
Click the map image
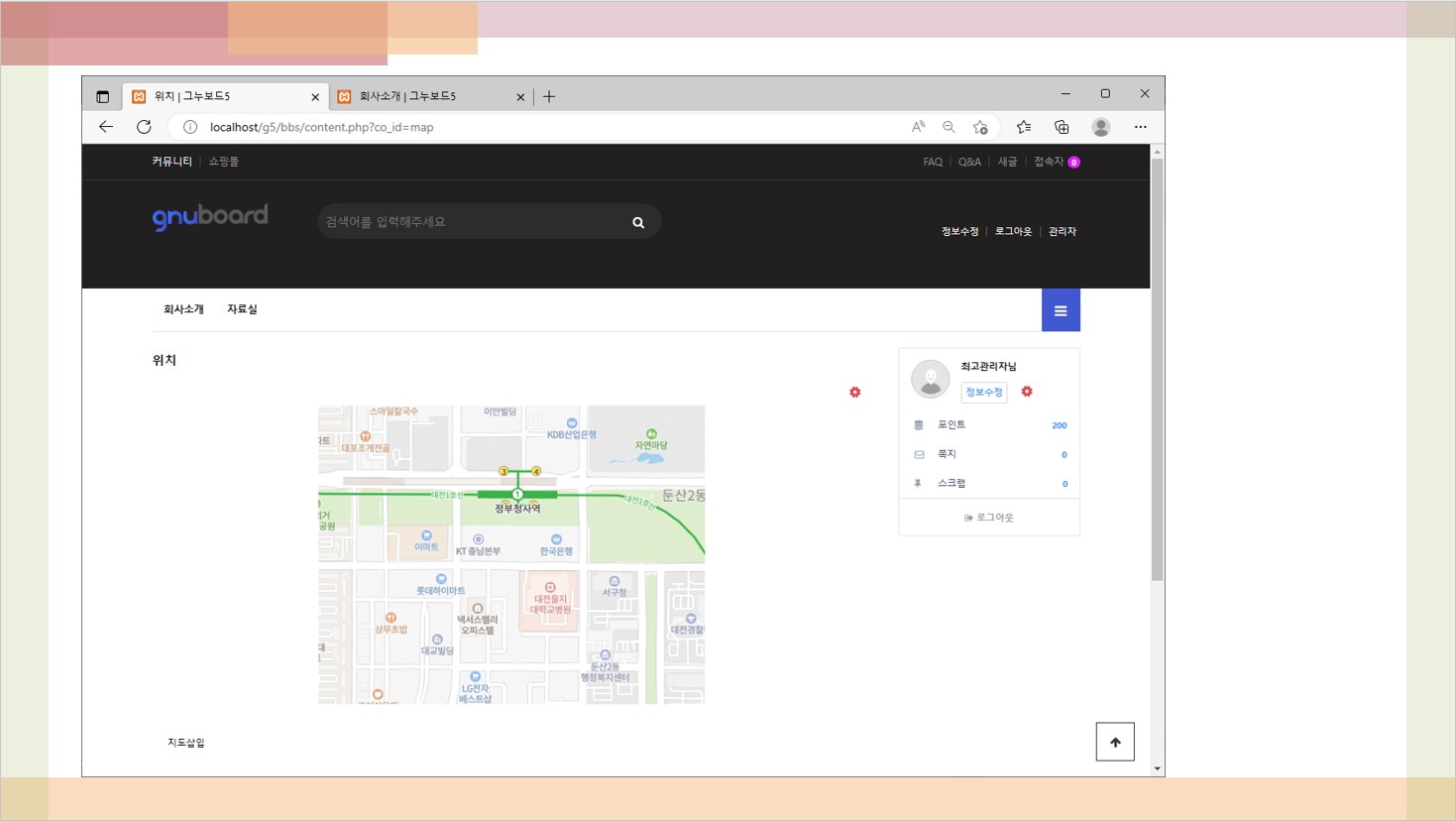coord(511,554)
